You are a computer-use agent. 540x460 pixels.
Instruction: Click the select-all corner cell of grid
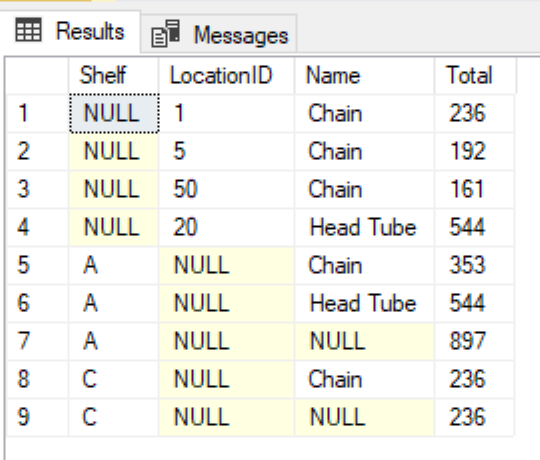[x=37, y=75]
